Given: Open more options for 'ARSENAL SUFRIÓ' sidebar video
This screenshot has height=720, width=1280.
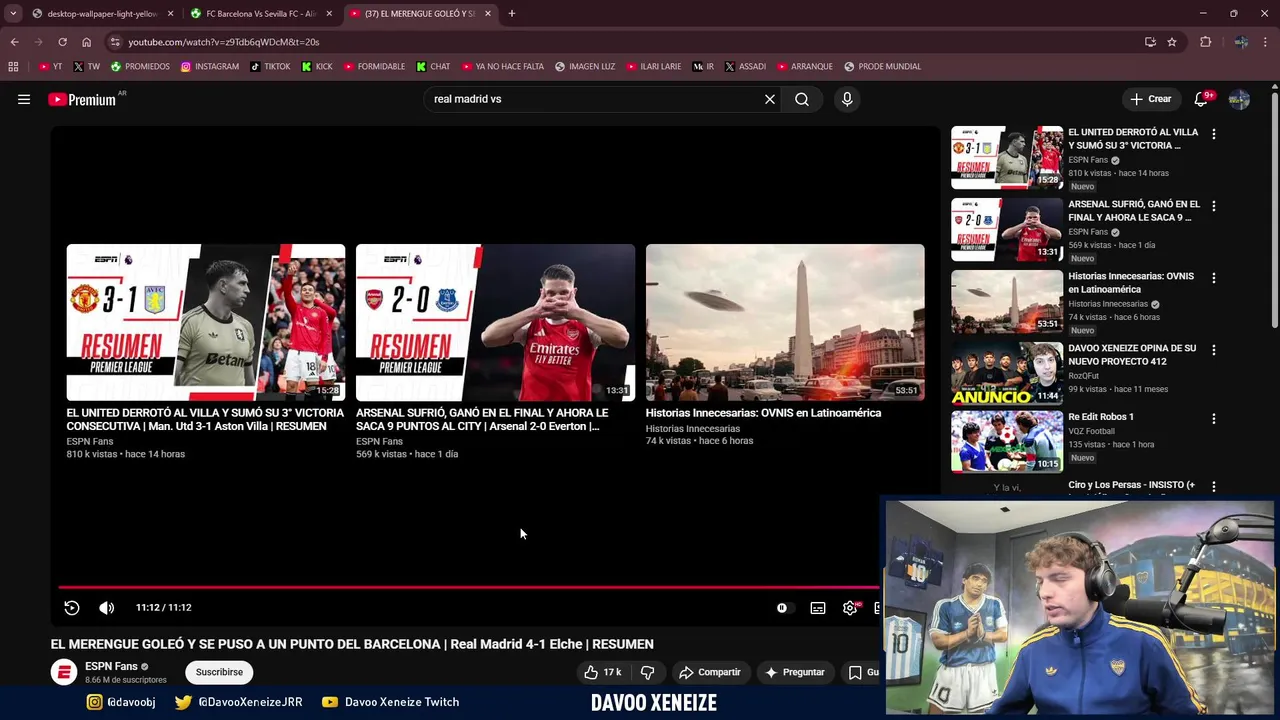Looking at the screenshot, I should tap(1214, 206).
